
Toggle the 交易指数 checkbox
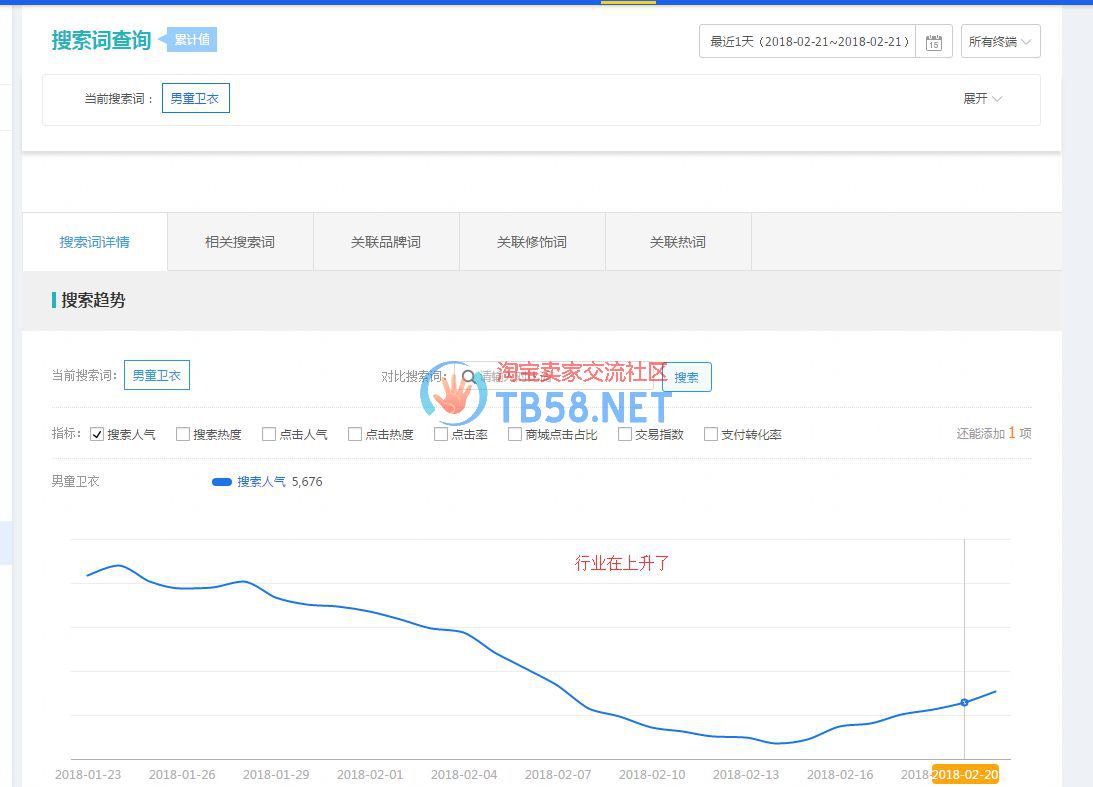click(625, 434)
